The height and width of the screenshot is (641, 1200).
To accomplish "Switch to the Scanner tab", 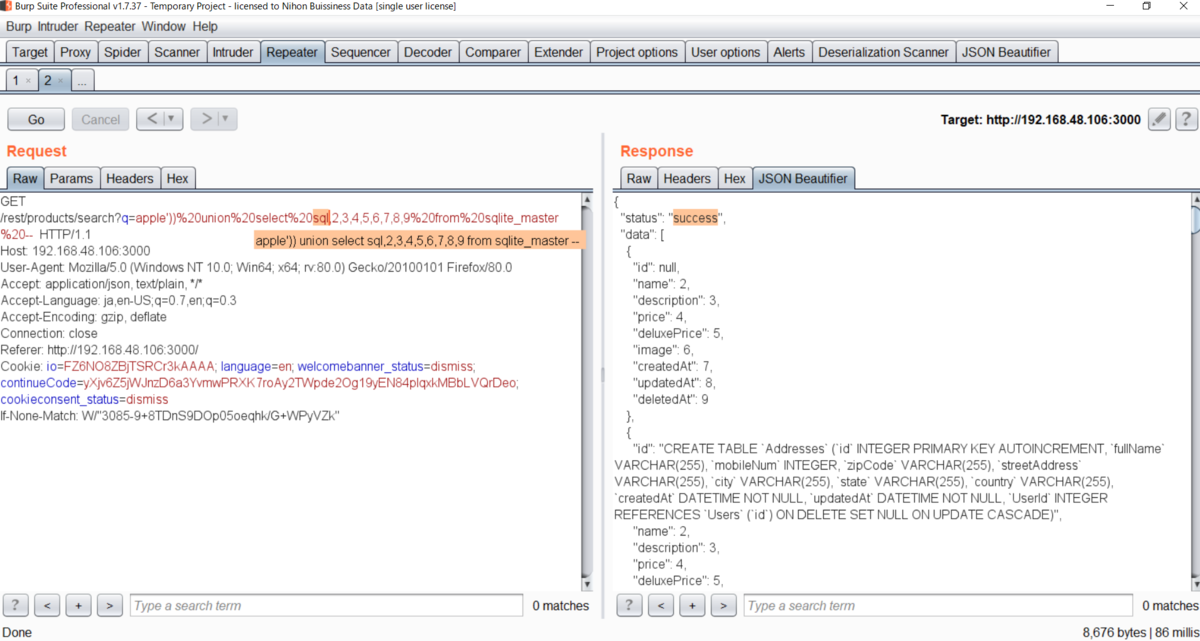I will [x=177, y=52].
